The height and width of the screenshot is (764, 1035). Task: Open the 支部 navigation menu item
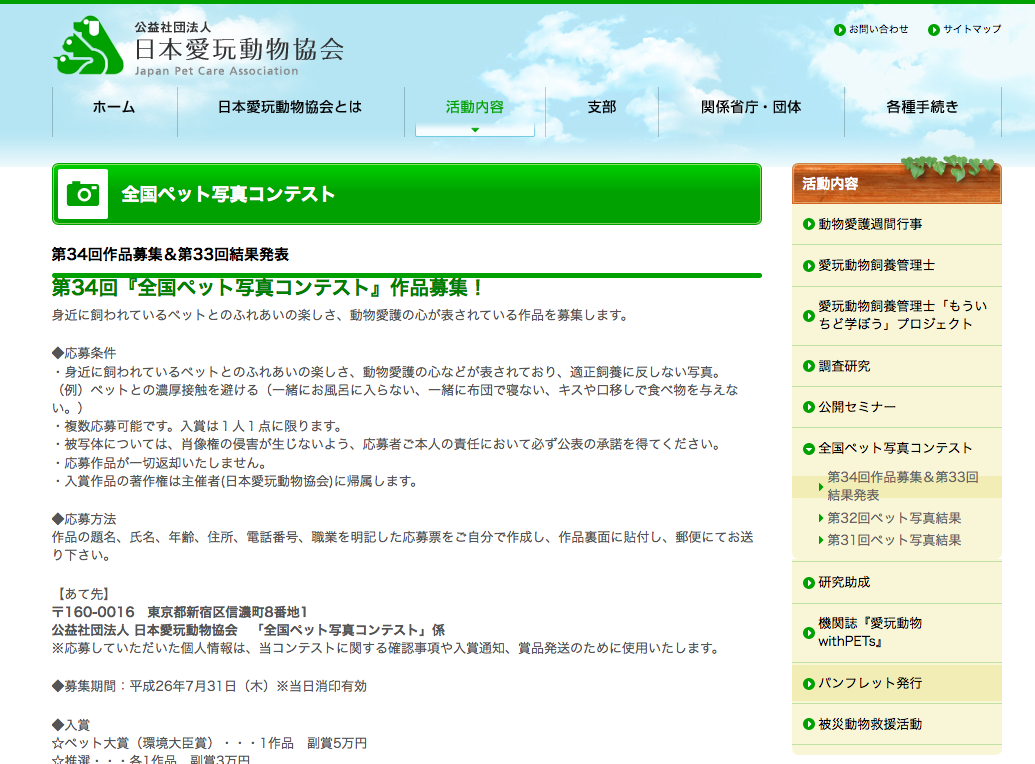pyautogui.click(x=601, y=107)
